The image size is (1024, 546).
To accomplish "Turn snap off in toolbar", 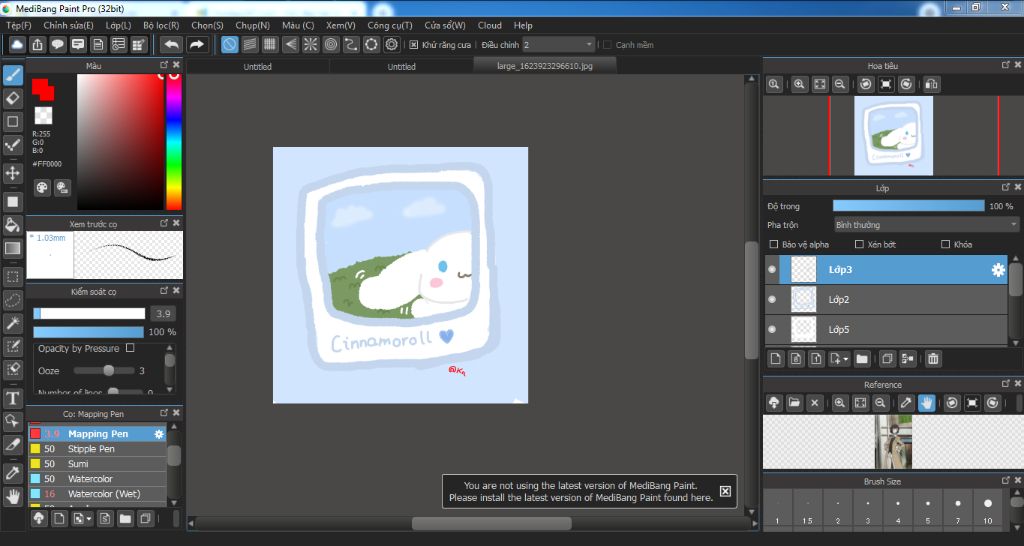I will pyautogui.click(x=229, y=44).
